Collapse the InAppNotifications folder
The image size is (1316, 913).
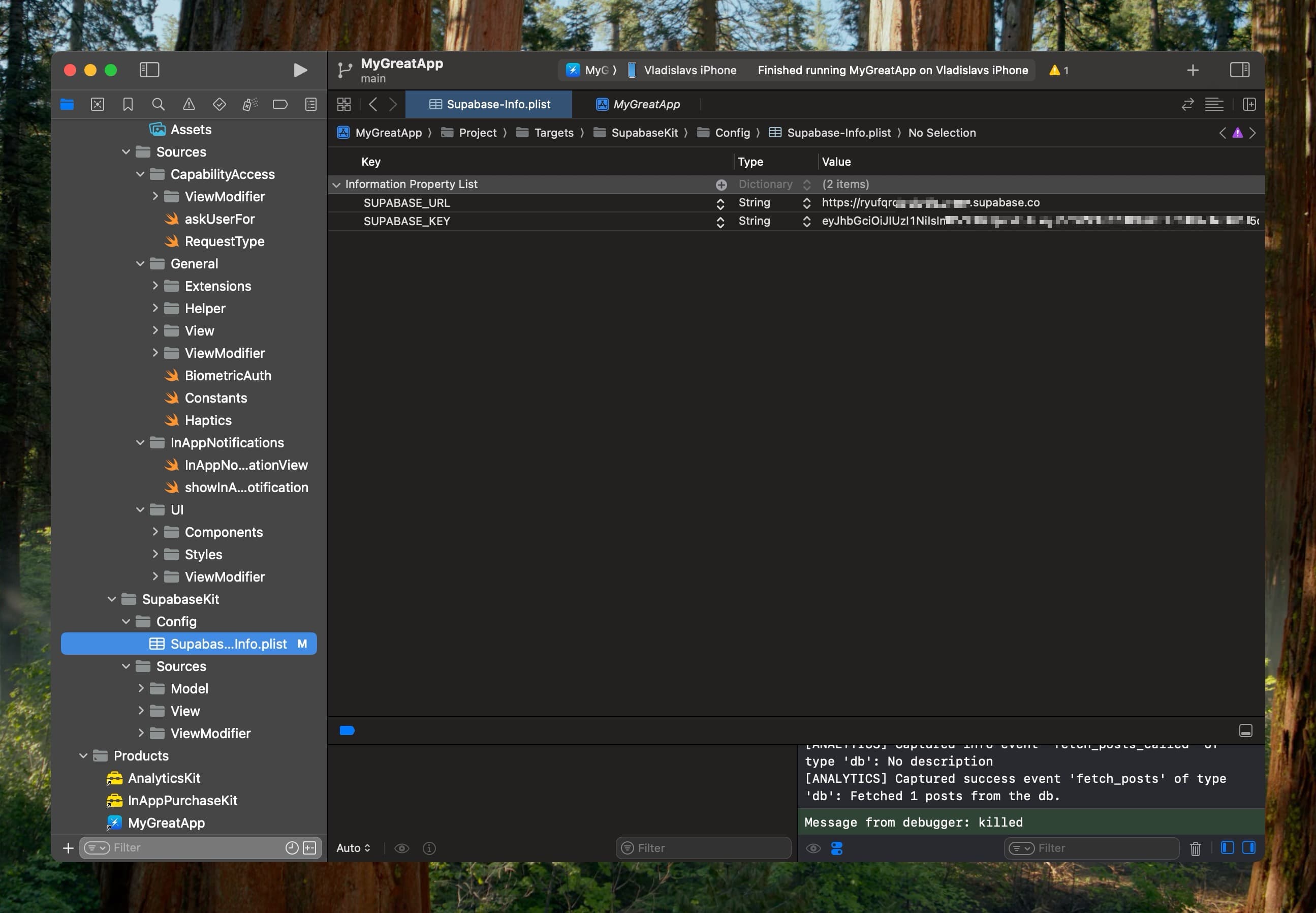click(x=140, y=442)
